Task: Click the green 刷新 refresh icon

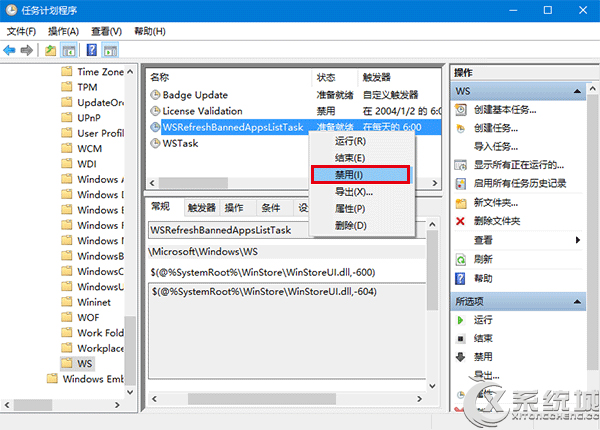Action: tap(461, 260)
